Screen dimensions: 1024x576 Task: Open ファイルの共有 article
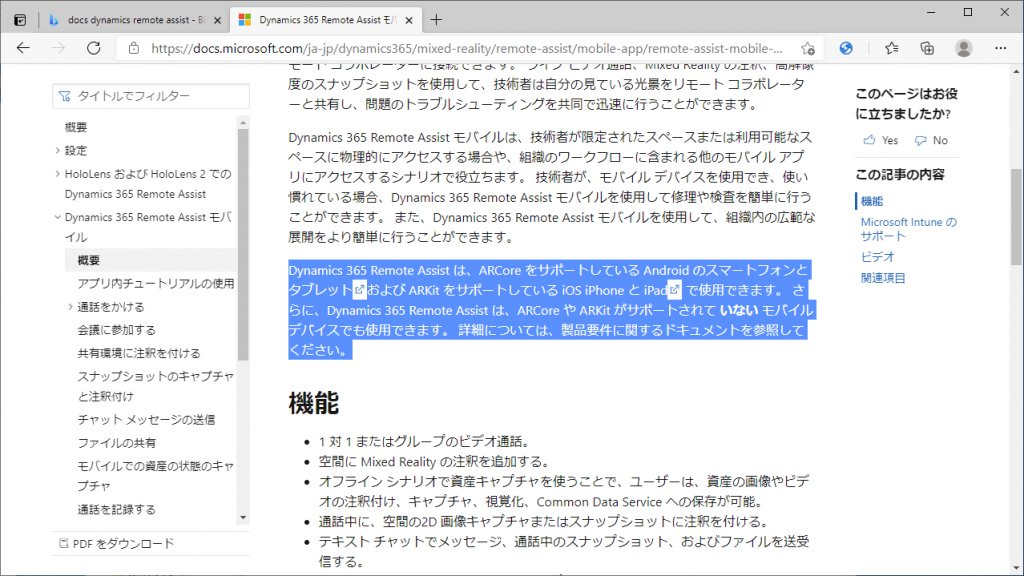pyautogui.click(x=116, y=443)
